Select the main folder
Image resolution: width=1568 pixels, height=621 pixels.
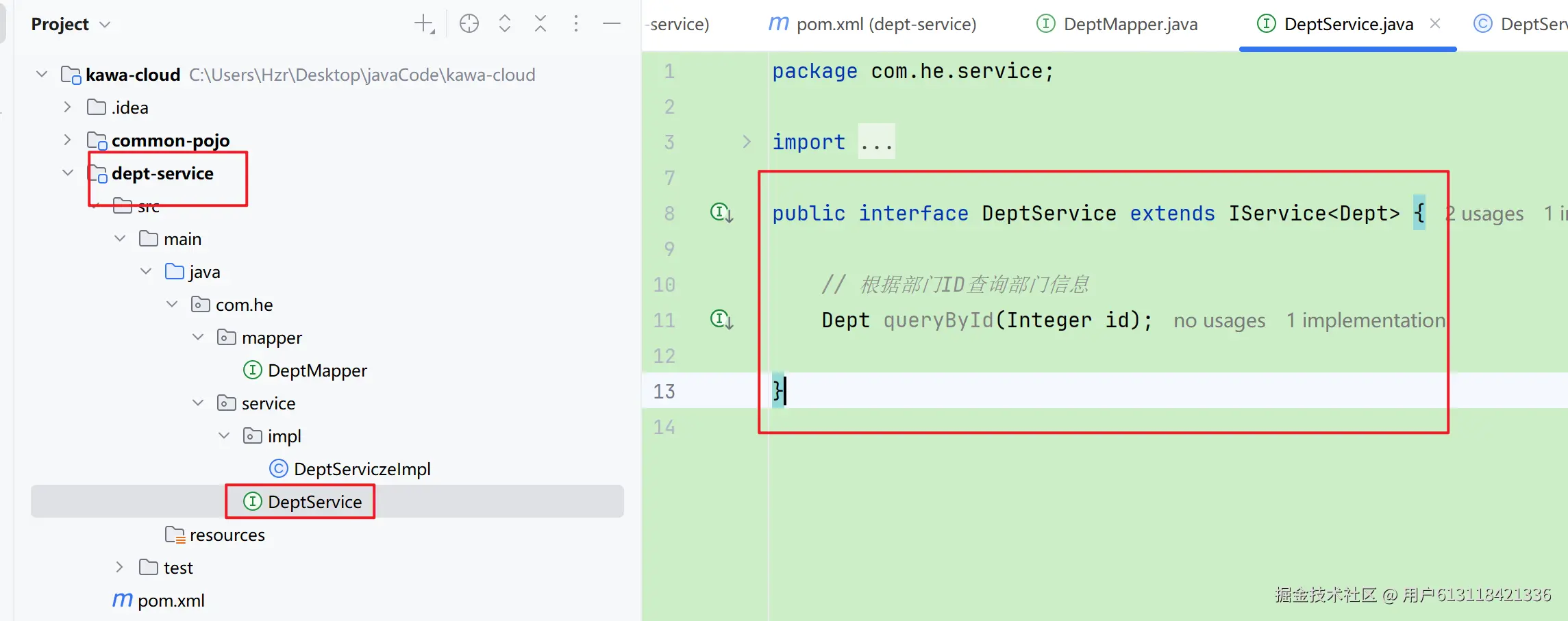(x=182, y=239)
